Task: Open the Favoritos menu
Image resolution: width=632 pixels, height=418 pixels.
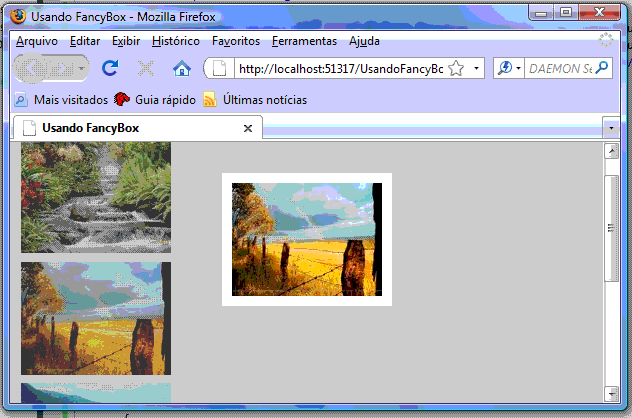Action: coord(236,41)
